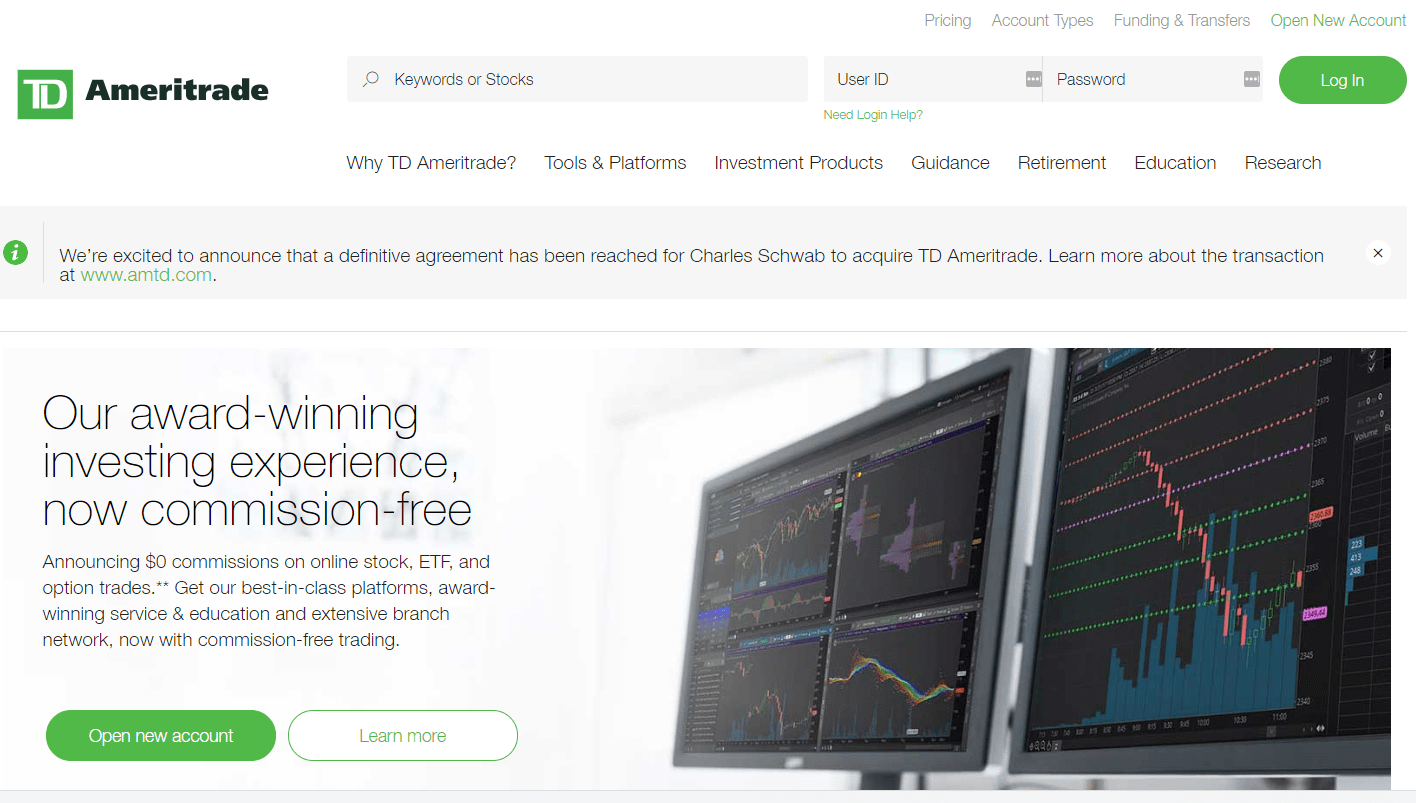Click the TD Ameritrade logo
The width and height of the screenshot is (1416, 803).
143,93
